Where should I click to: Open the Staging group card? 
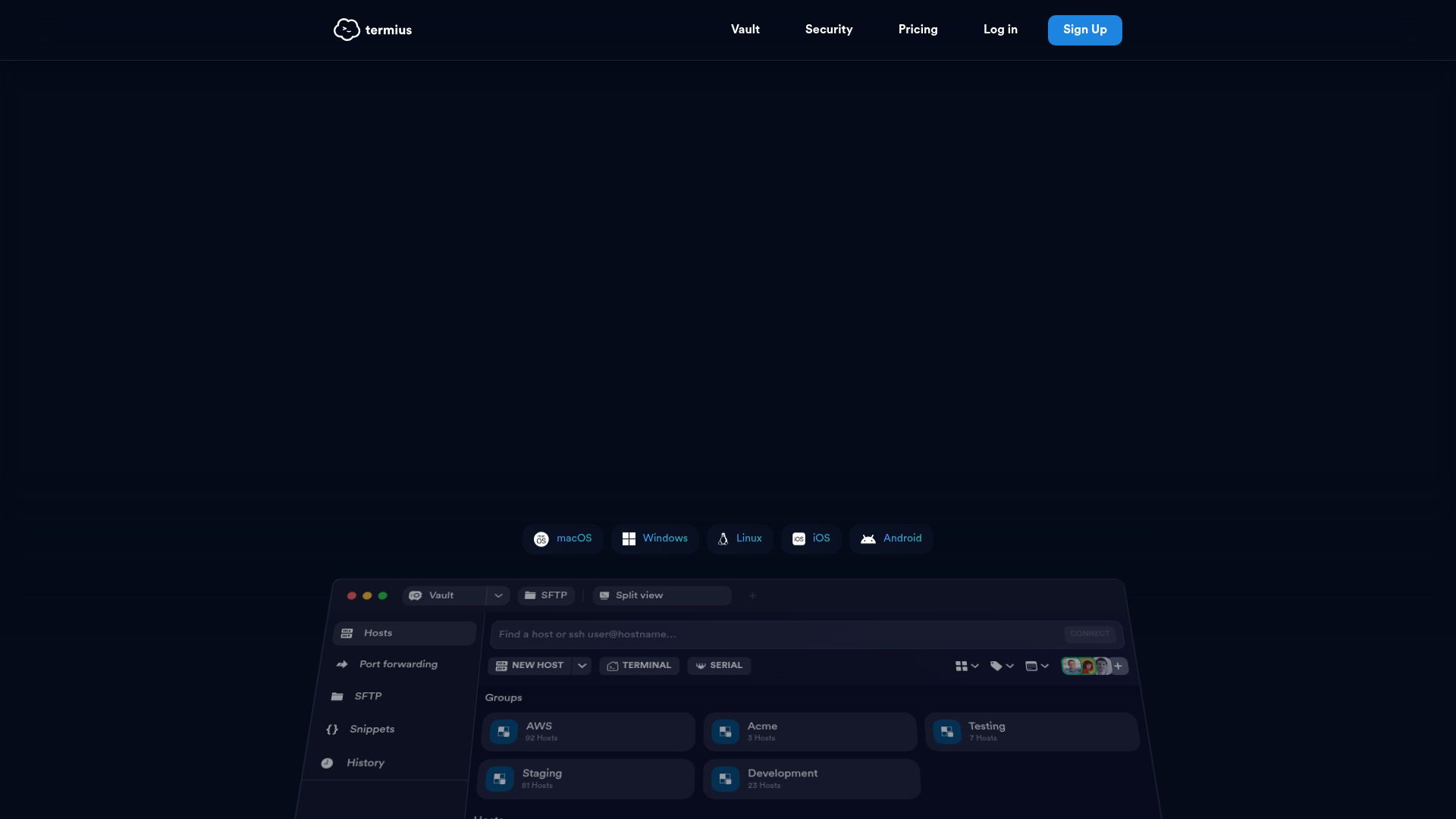point(585,779)
